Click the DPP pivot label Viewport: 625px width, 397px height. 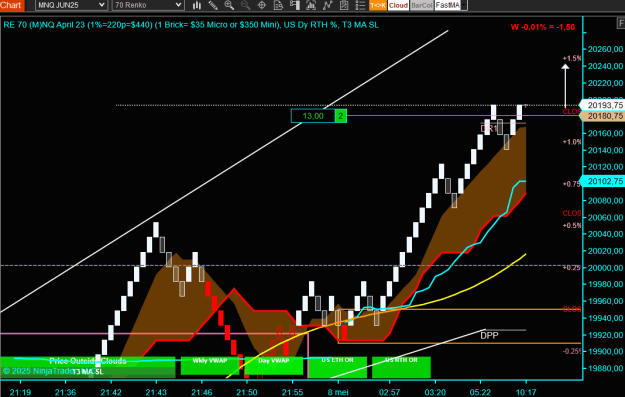[x=489, y=336]
